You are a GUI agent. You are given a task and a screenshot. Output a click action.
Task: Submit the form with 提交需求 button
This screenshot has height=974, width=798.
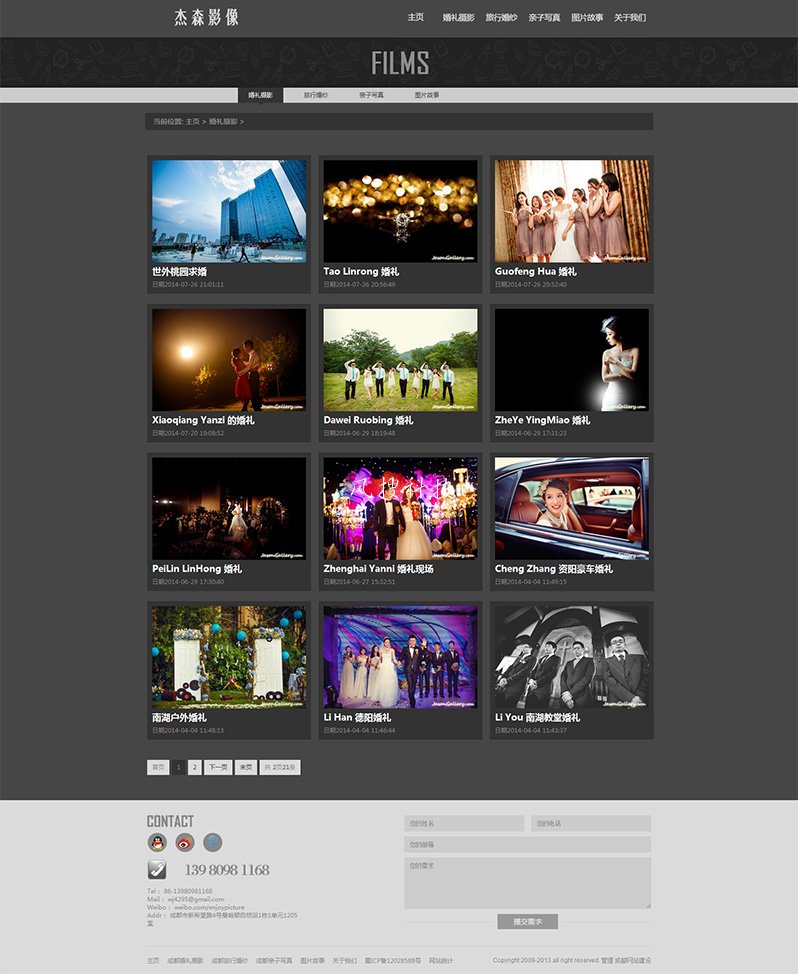[527, 921]
